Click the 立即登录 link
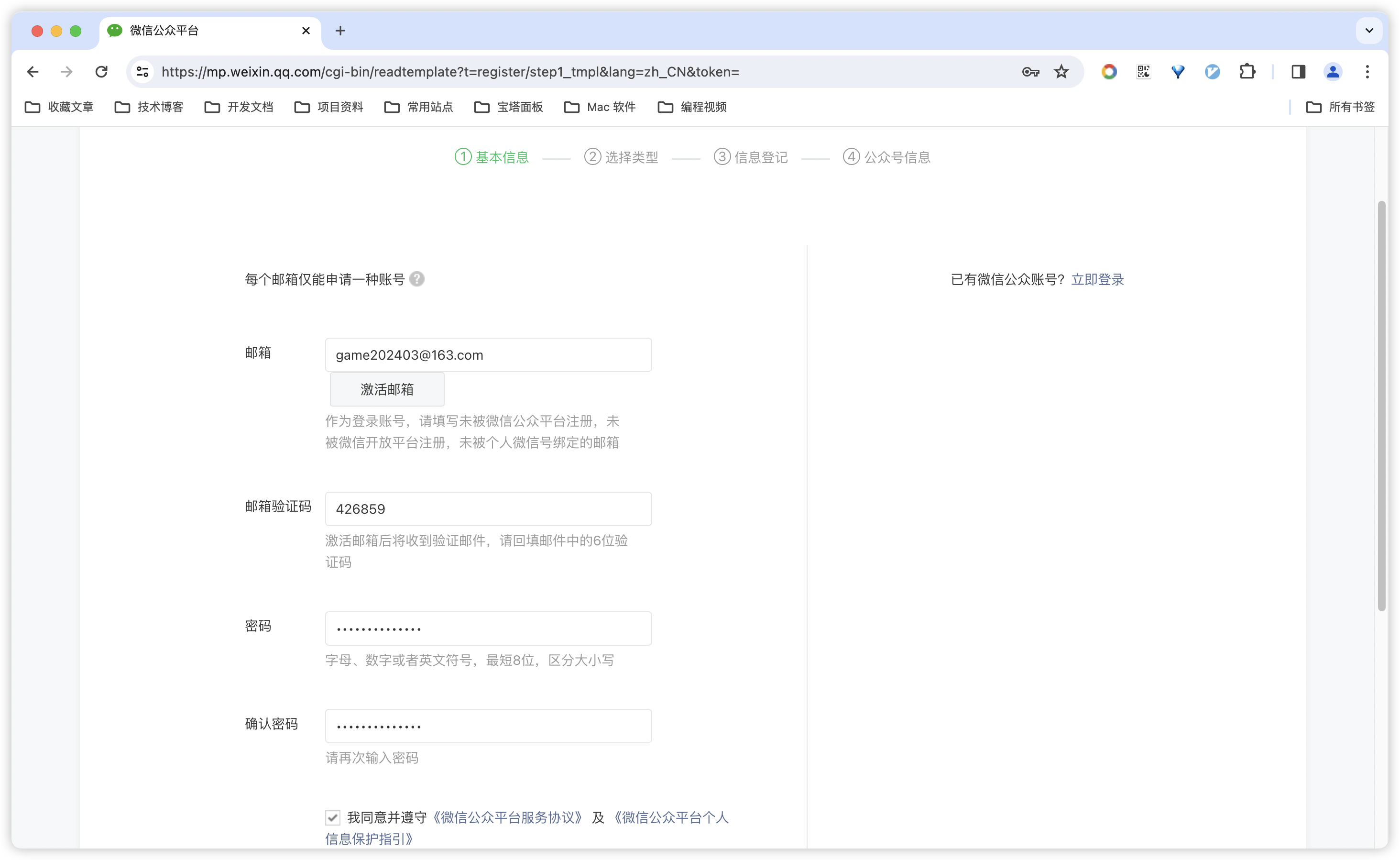Viewport: 1400px width, 860px height. [x=1097, y=280]
